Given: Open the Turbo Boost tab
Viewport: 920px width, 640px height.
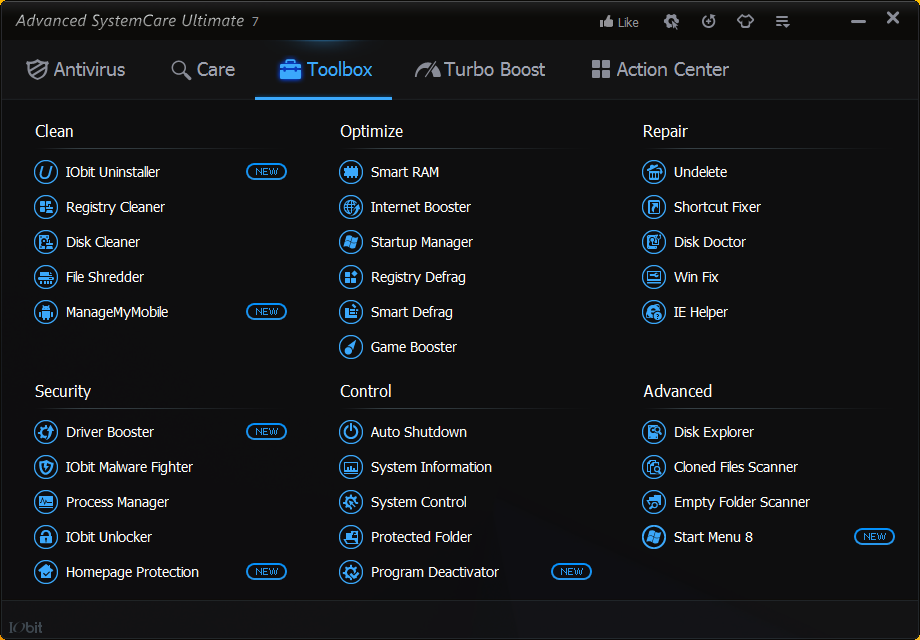Looking at the screenshot, I should (480, 69).
